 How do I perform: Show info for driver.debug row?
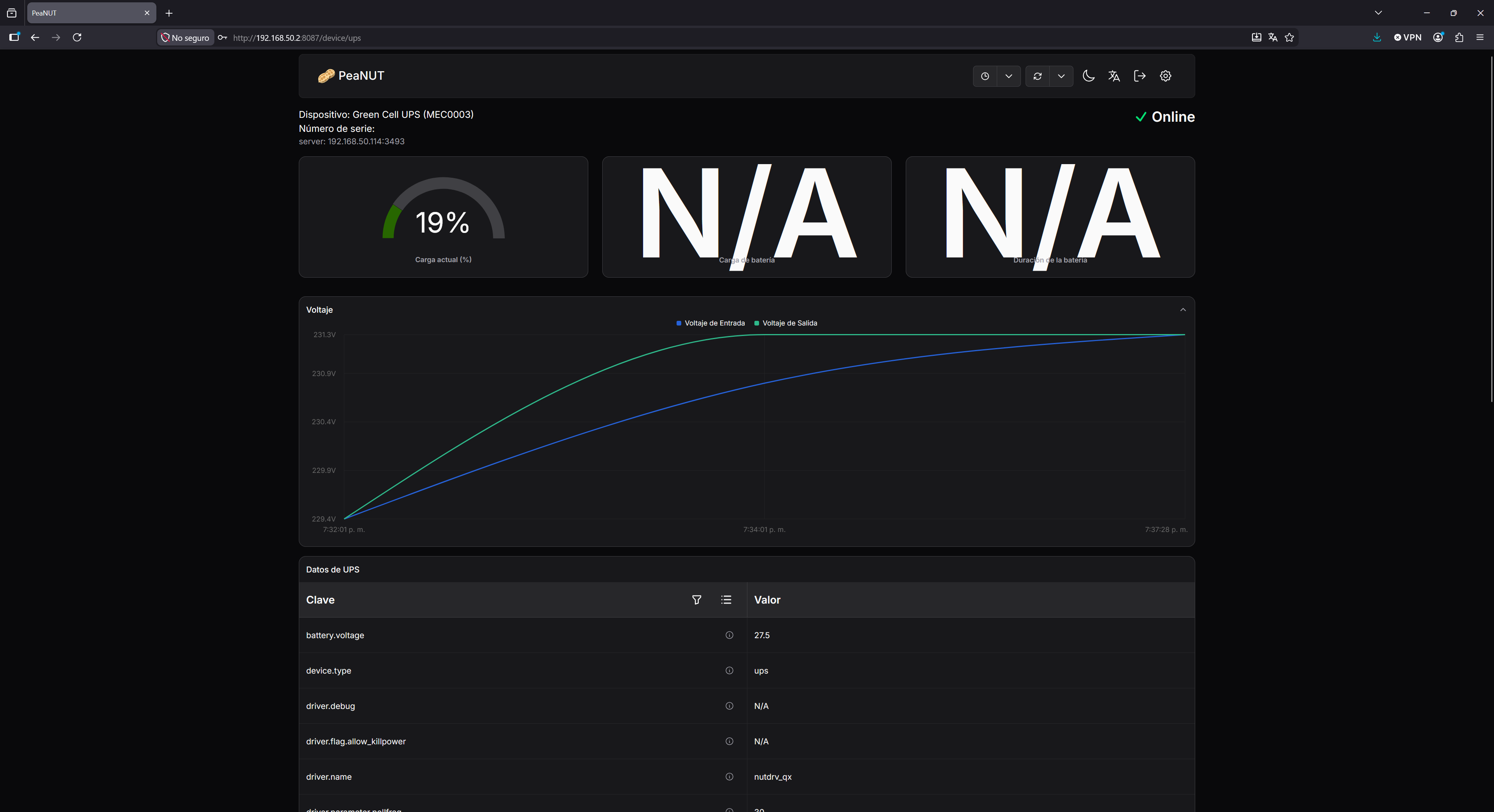point(729,706)
